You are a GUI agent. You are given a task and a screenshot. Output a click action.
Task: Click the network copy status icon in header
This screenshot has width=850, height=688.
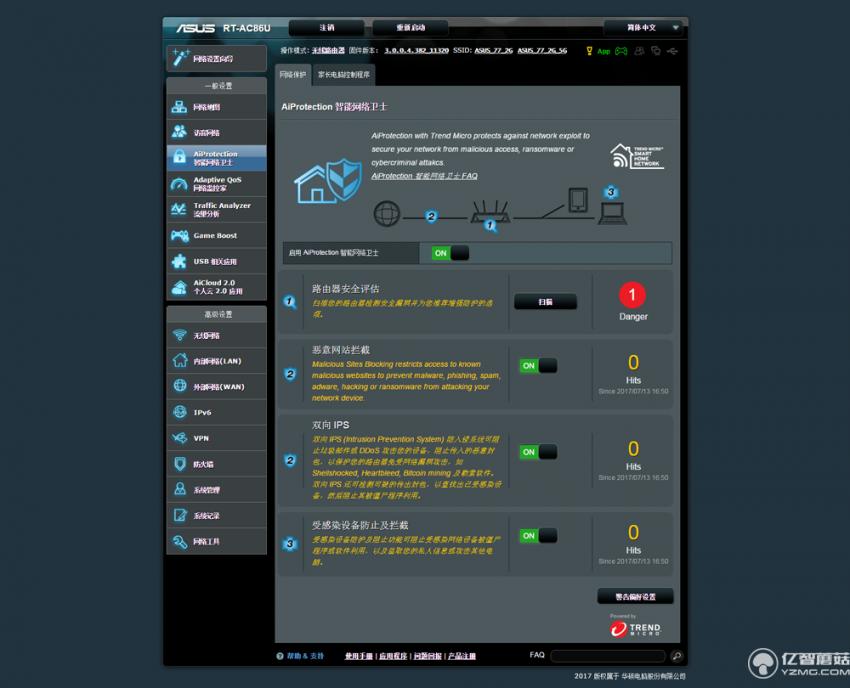(x=656, y=51)
